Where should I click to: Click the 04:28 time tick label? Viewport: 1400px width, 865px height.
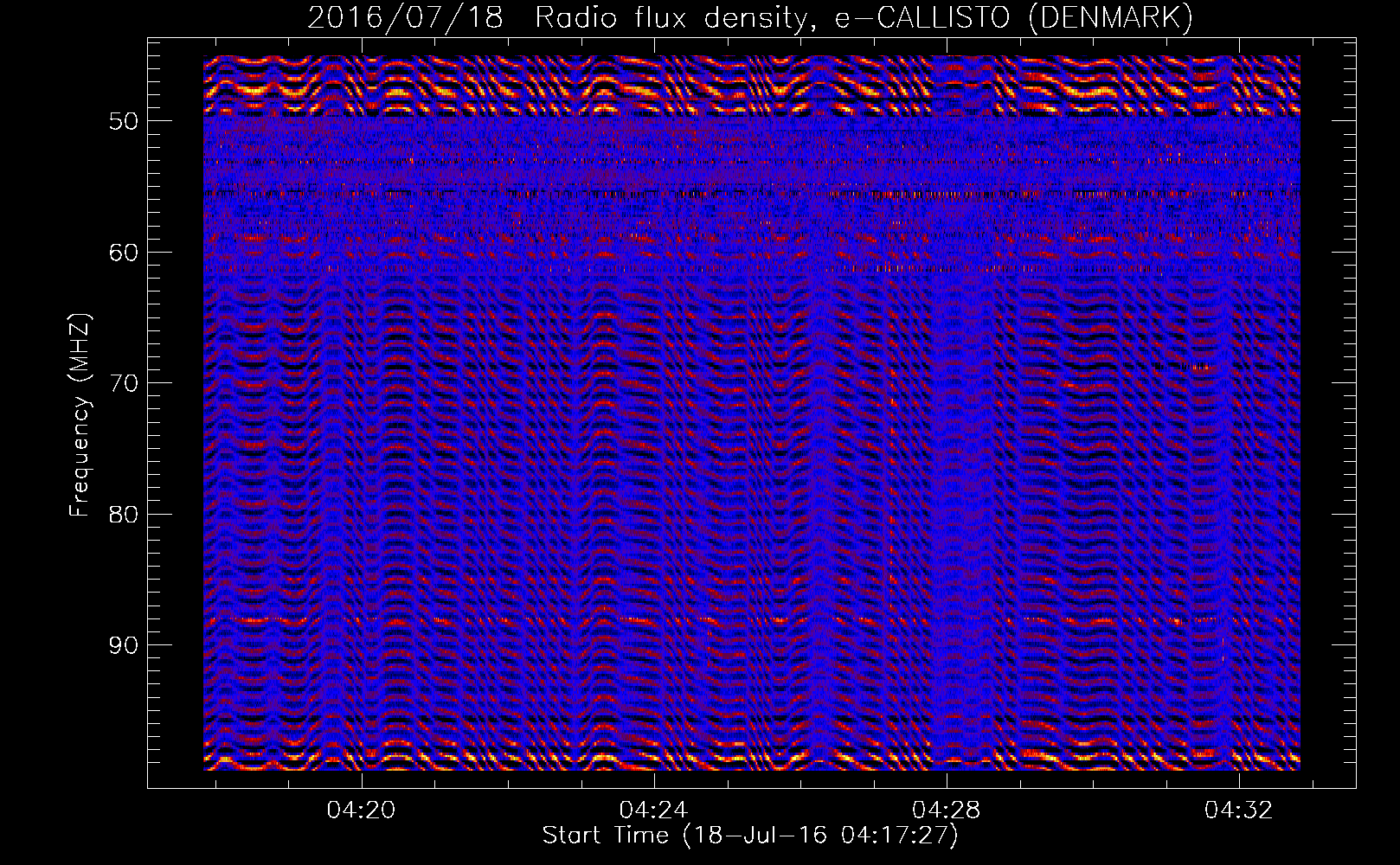947,810
